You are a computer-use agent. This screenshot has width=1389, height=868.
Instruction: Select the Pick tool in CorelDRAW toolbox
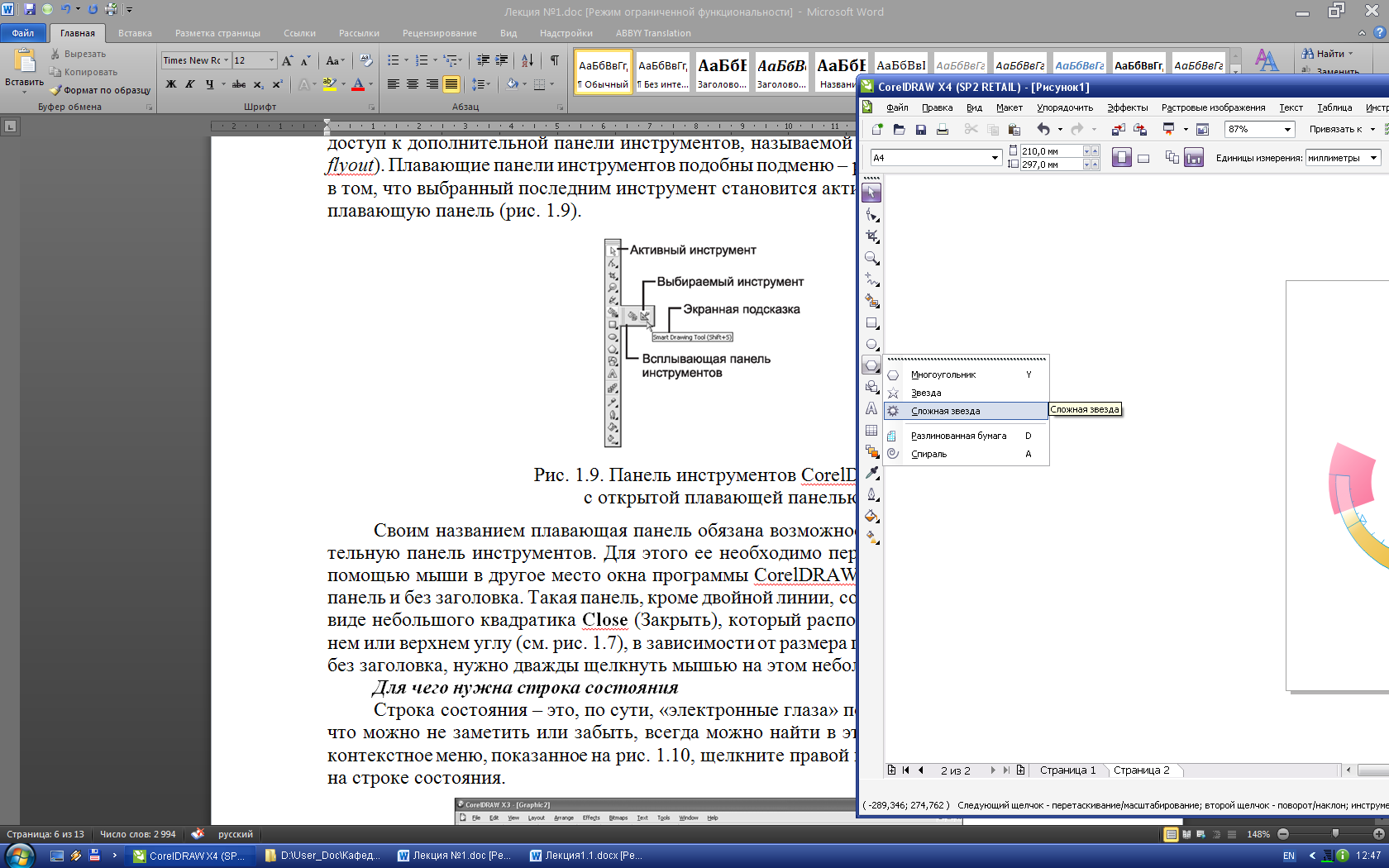(x=871, y=193)
